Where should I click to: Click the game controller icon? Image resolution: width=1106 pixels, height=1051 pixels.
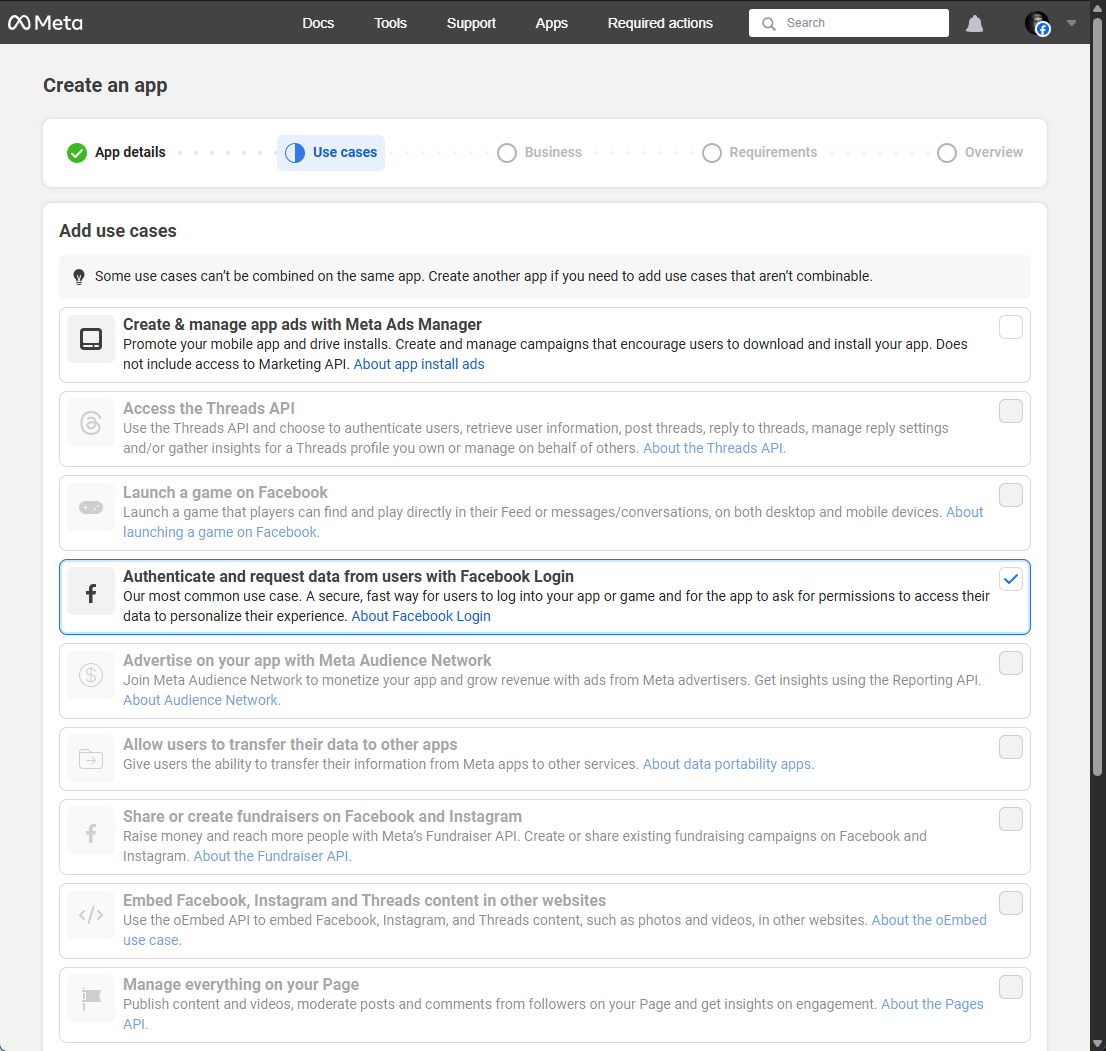point(91,507)
